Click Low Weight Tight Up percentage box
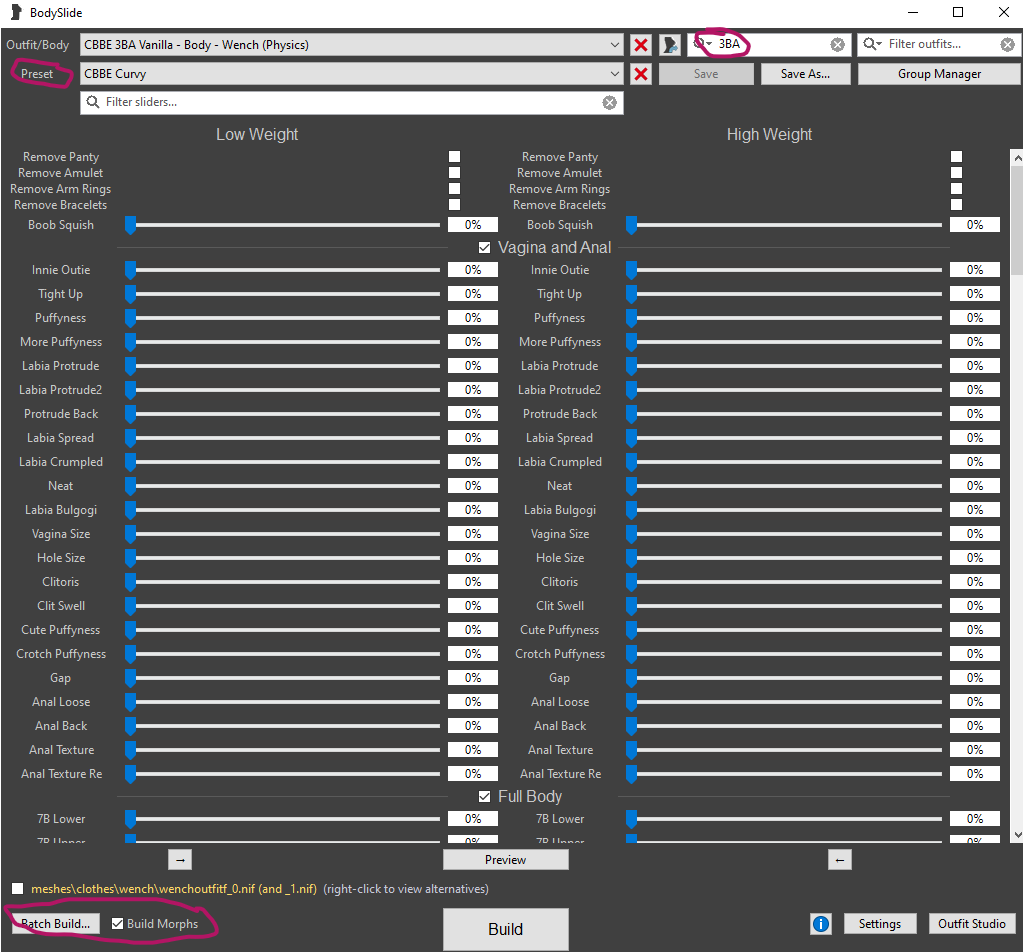 pos(473,294)
